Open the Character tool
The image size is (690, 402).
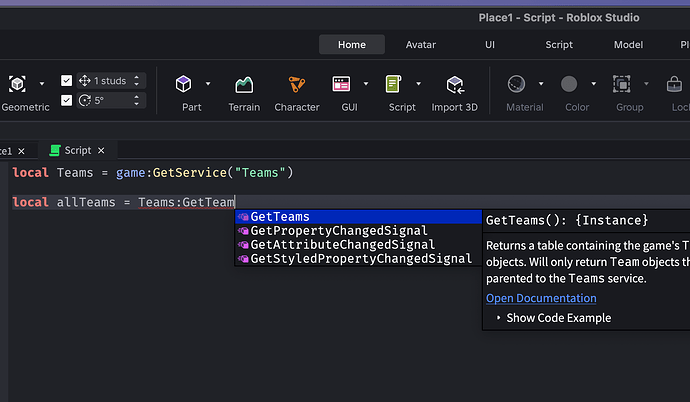point(297,84)
